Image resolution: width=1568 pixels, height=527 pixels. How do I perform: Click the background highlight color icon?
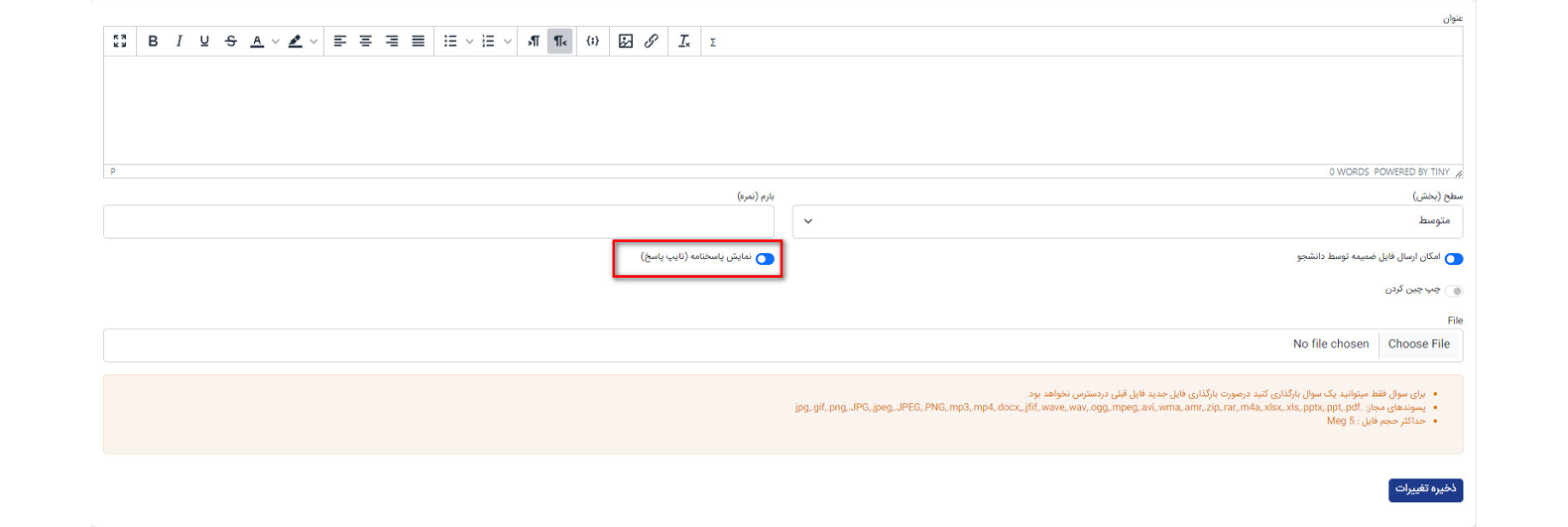click(x=295, y=42)
